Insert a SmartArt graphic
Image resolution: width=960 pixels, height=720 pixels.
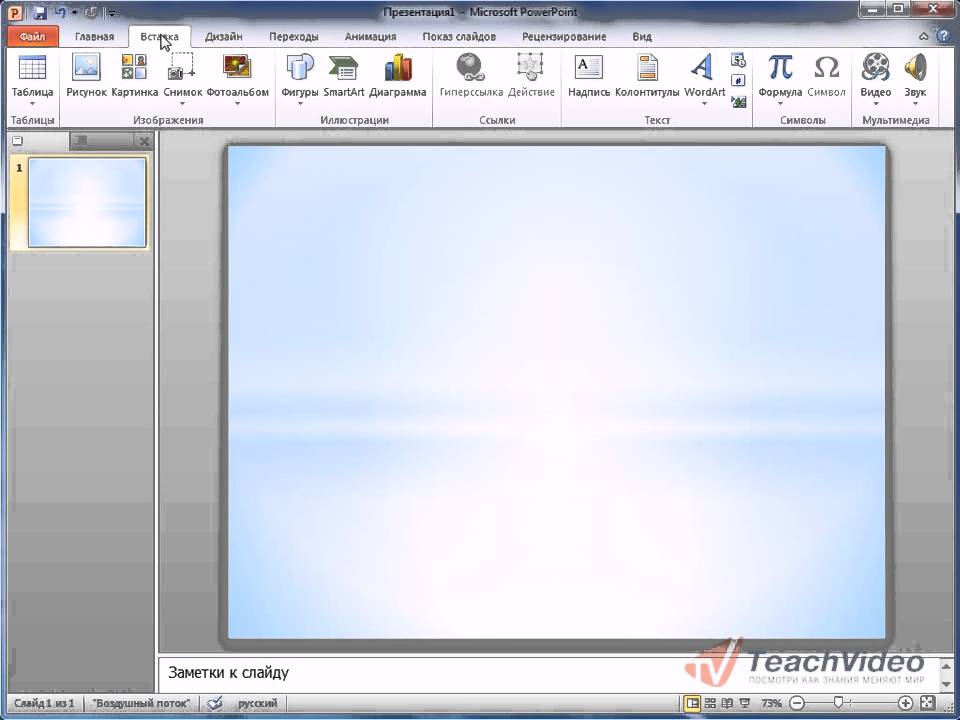coord(343,76)
